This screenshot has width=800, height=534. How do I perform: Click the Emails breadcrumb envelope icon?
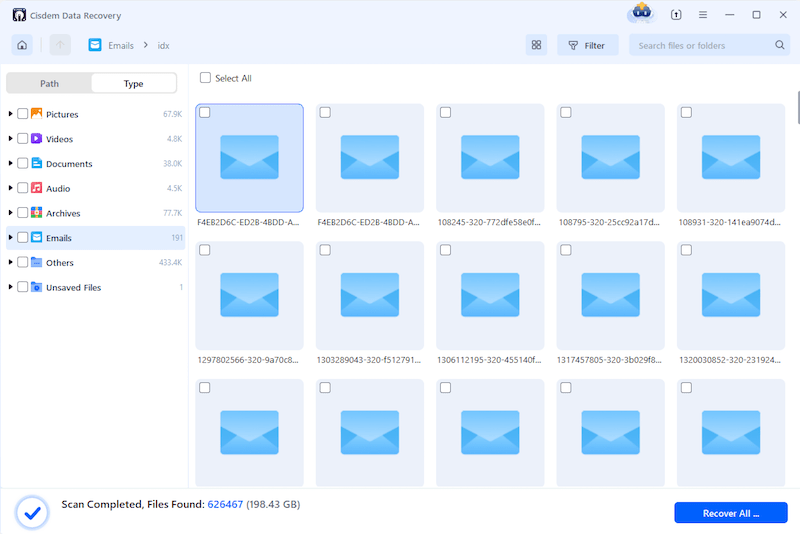(95, 45)
